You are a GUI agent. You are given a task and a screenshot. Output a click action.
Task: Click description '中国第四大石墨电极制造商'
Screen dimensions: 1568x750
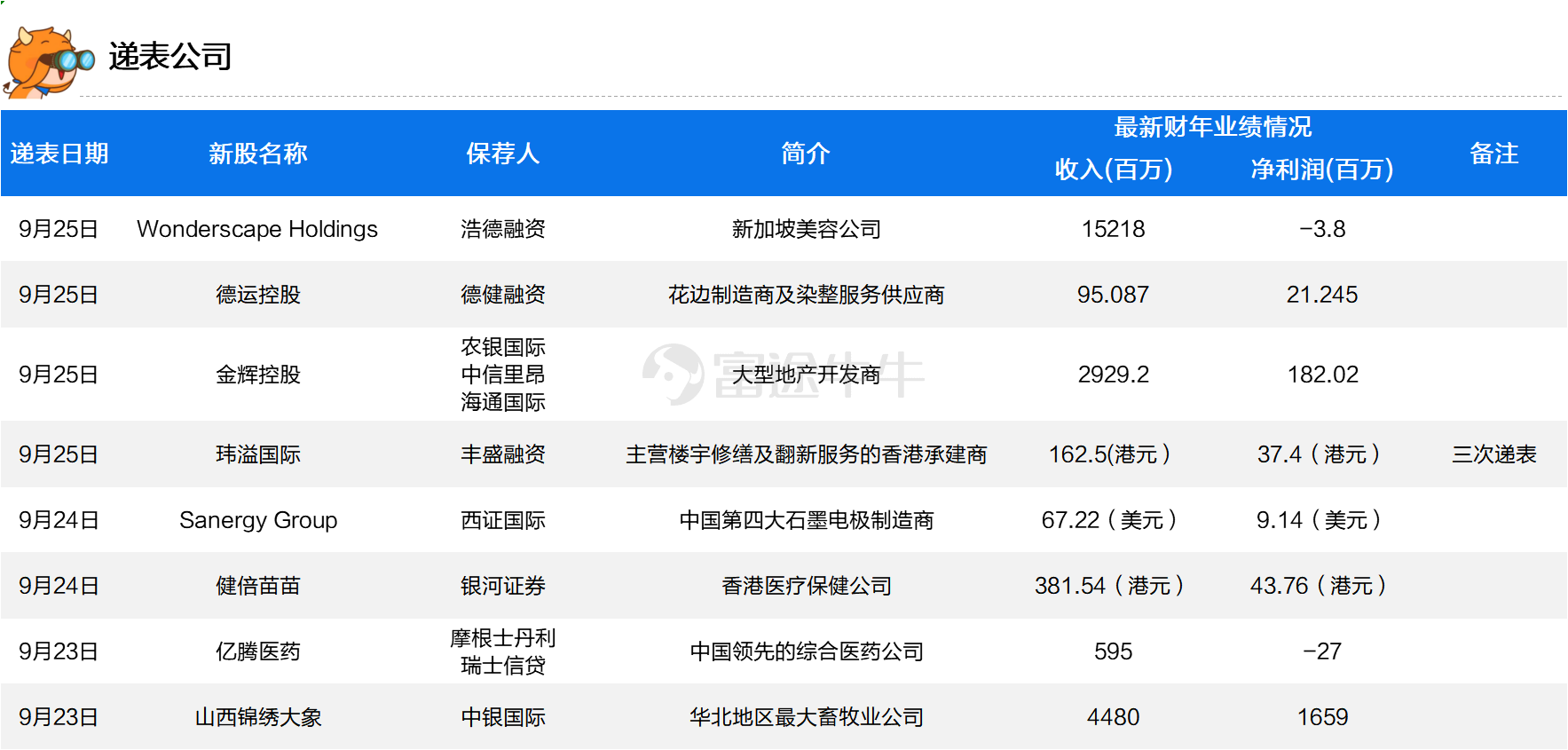point(806,520)
